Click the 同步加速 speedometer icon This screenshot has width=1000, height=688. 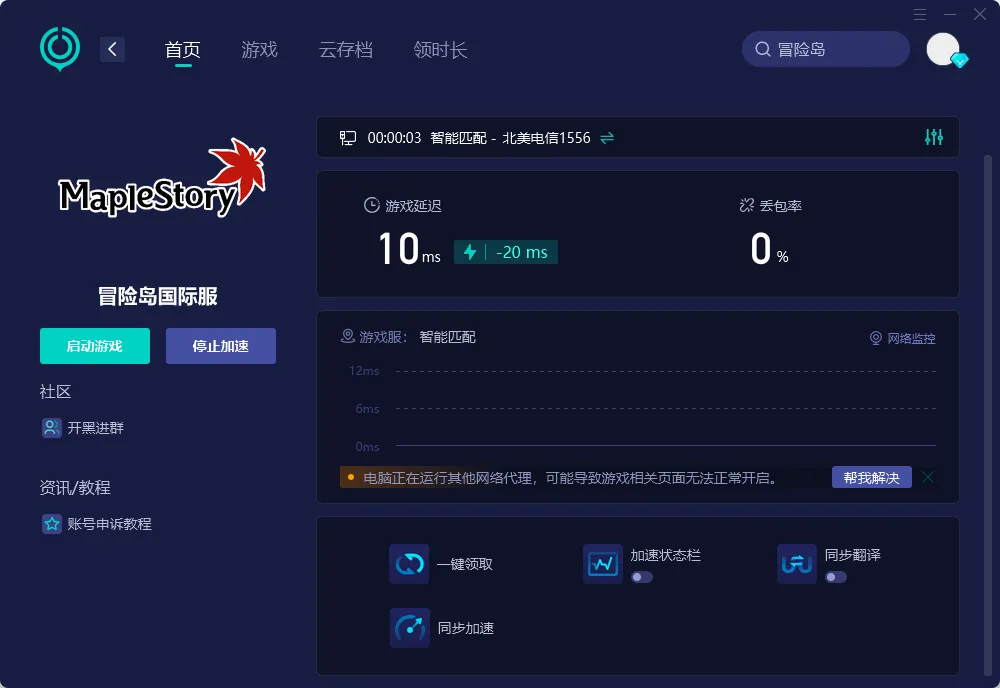point(409,628)
